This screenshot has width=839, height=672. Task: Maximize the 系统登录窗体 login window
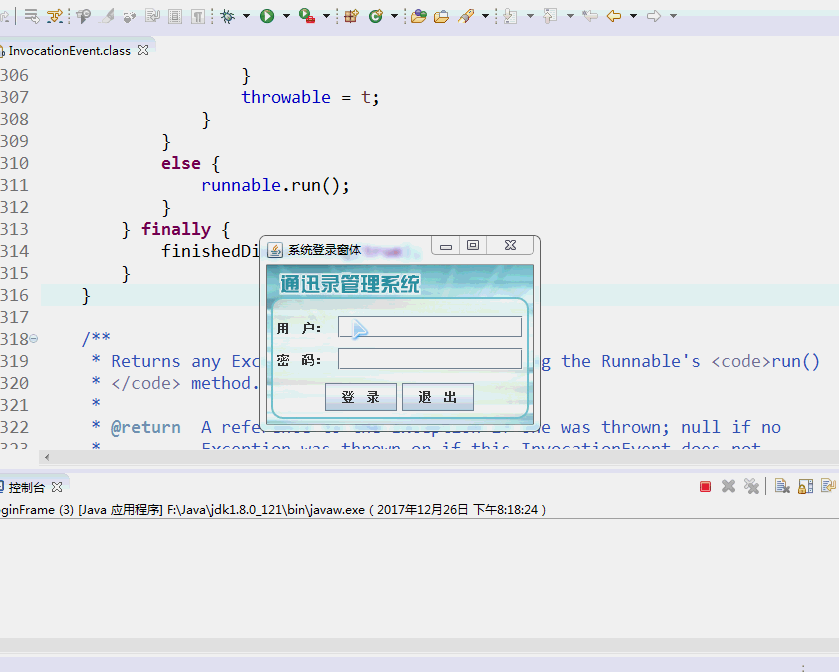[473, 246]
